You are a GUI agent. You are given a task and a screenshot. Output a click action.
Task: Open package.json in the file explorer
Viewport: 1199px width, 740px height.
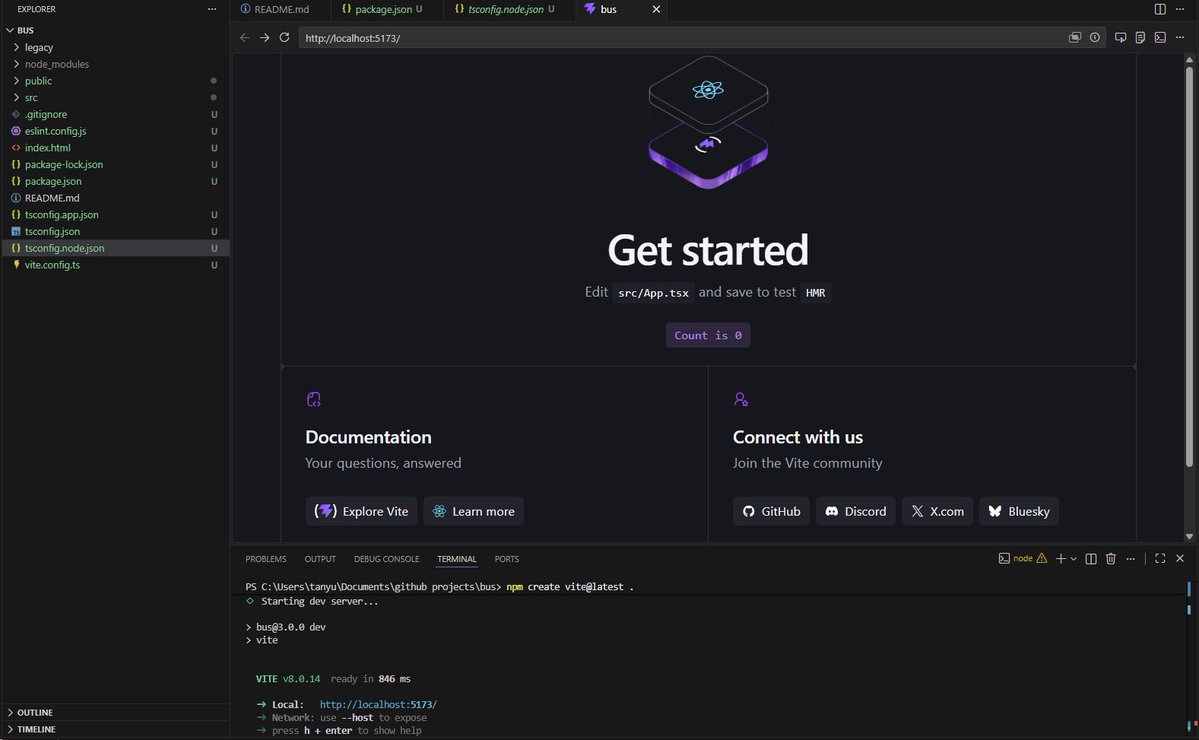115,182
